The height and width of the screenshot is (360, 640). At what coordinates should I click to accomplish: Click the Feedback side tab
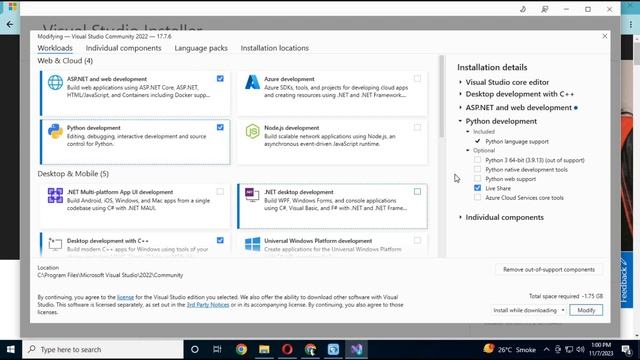pos(625,280)
